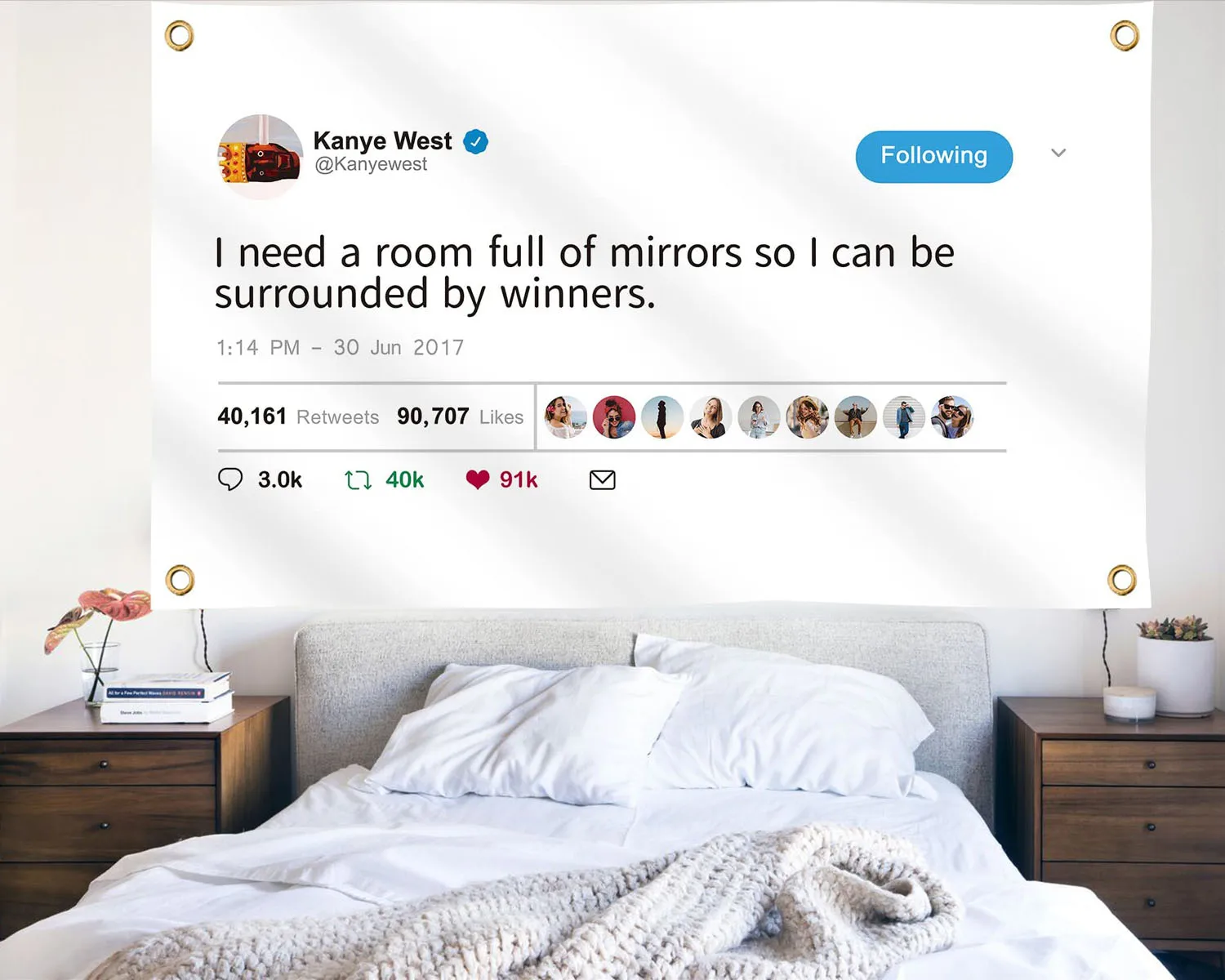
Task: Open the Kanye West display name link
Action: [x=382, y=141]
